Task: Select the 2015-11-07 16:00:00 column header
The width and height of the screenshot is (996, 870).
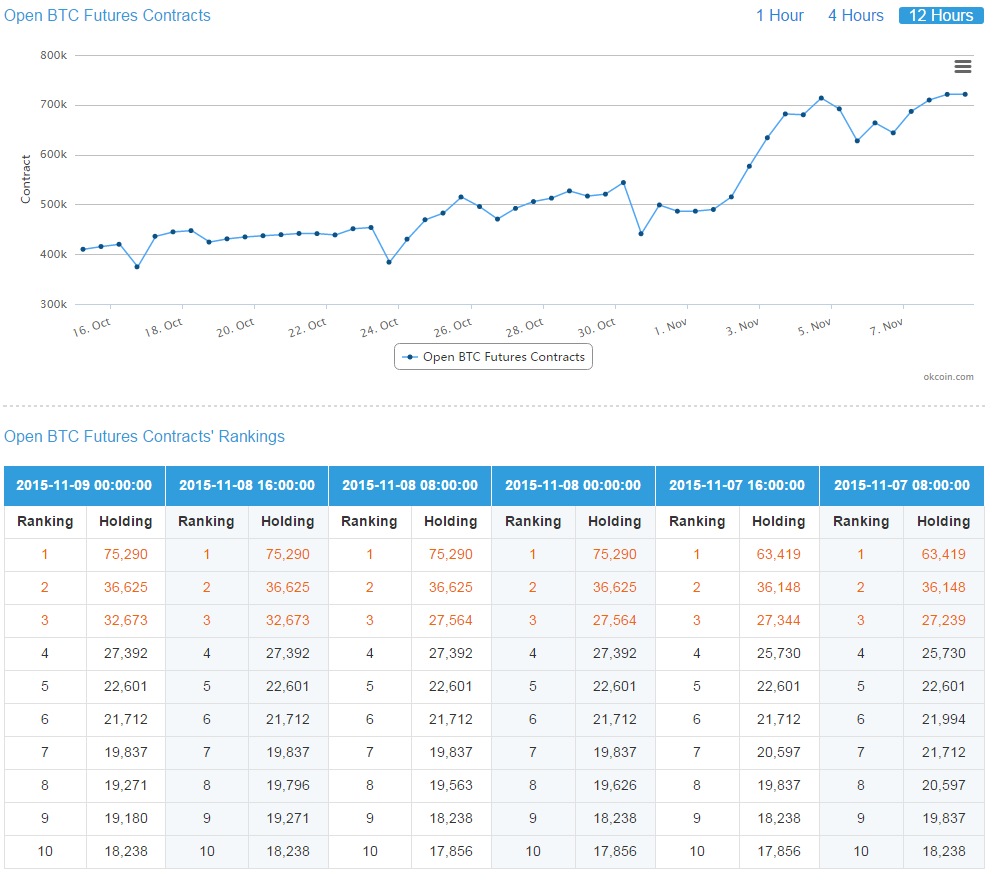Action: pos(737,486)
